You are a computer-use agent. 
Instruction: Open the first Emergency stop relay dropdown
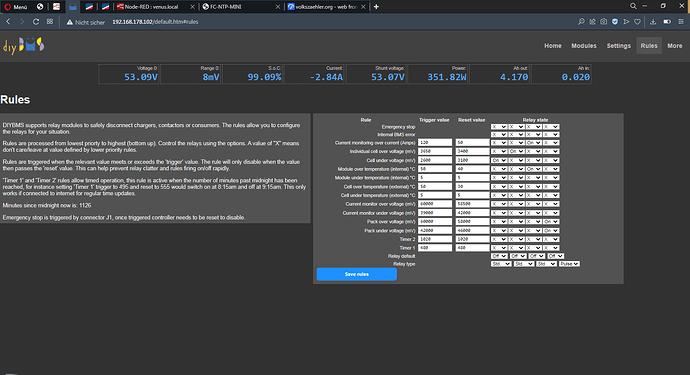pyautogui.click(x=499, y=127)
